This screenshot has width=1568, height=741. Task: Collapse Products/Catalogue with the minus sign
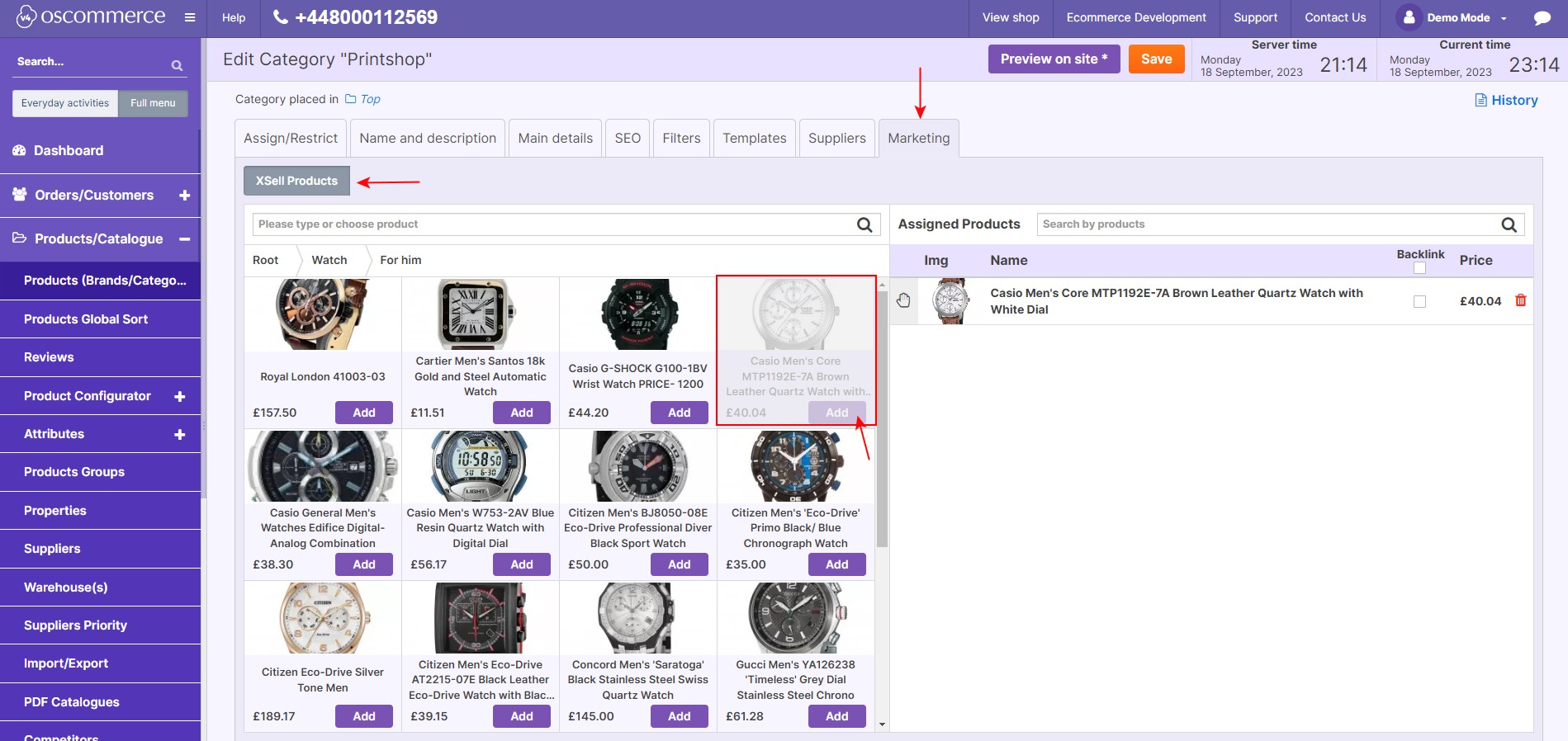[x=184, y=239]
